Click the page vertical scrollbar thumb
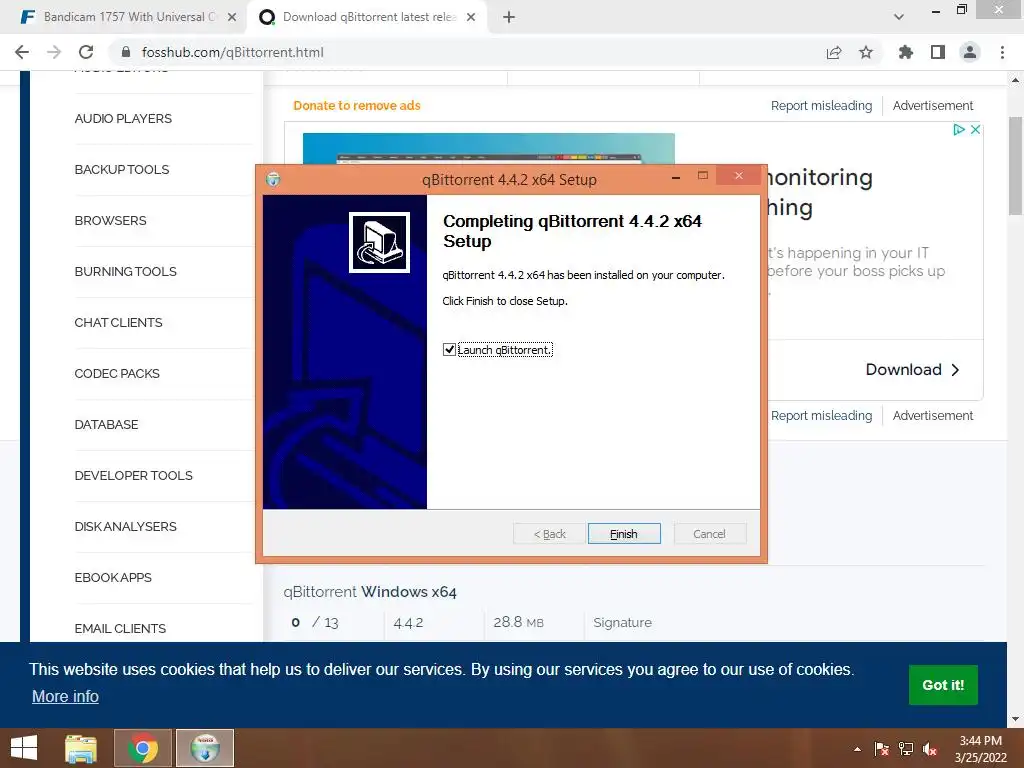The image size is (1024, 768). tap(1015, 166)
